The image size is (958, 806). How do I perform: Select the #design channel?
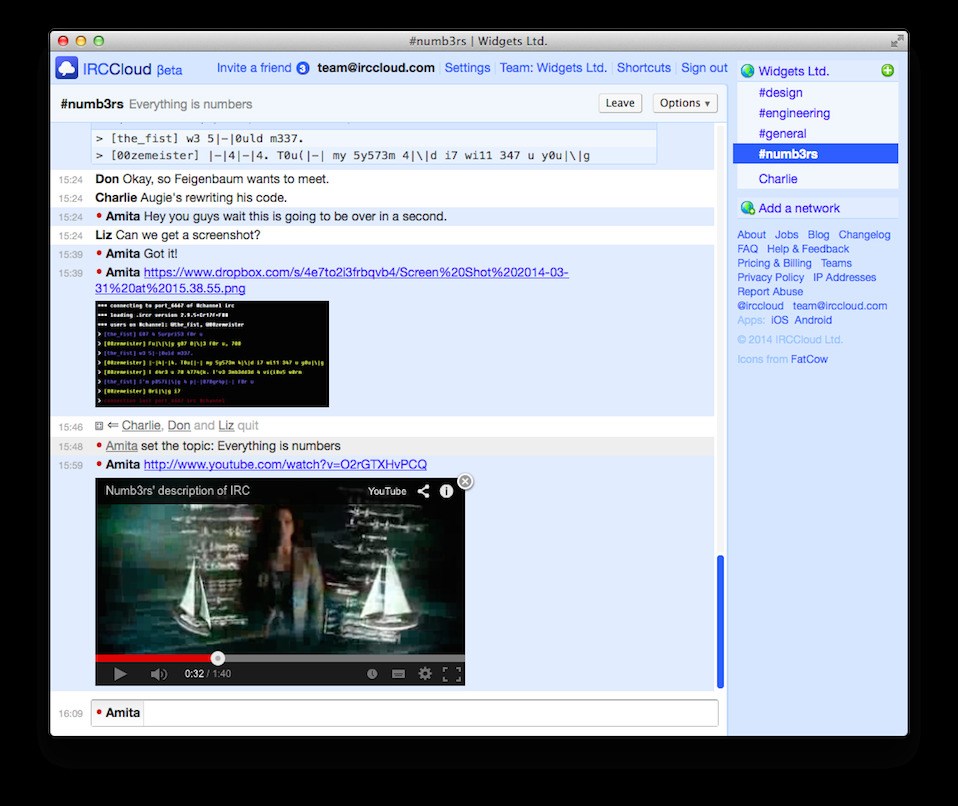780,93
